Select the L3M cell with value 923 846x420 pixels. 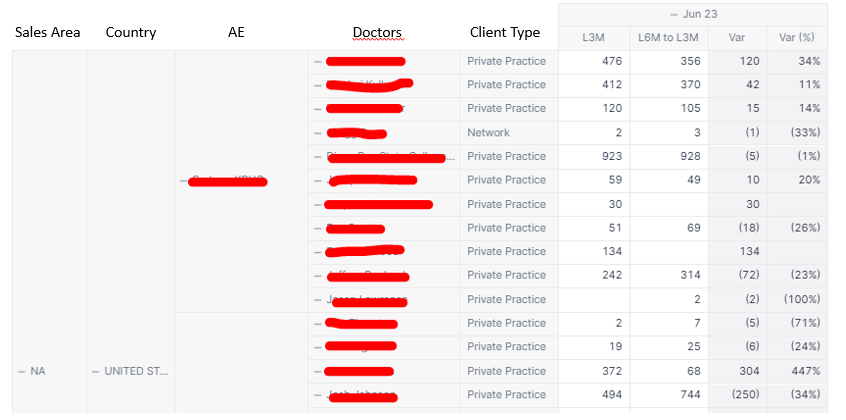tap(594, 157)
